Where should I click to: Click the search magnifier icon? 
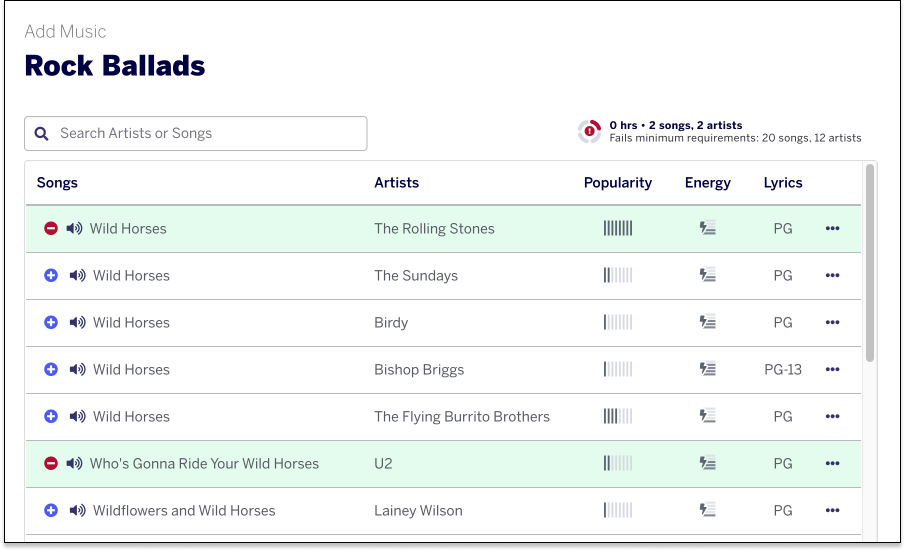[42, 134]
